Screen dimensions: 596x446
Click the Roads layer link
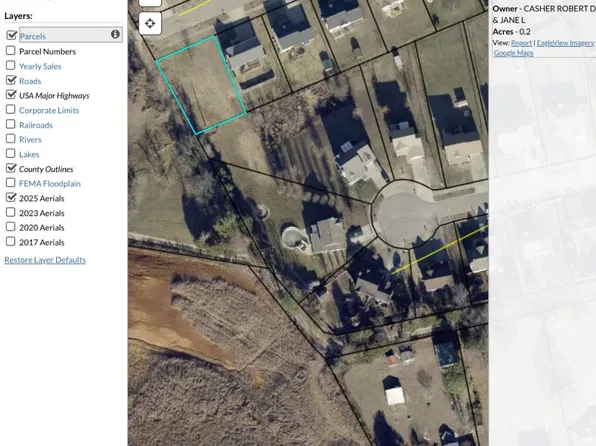30,81
